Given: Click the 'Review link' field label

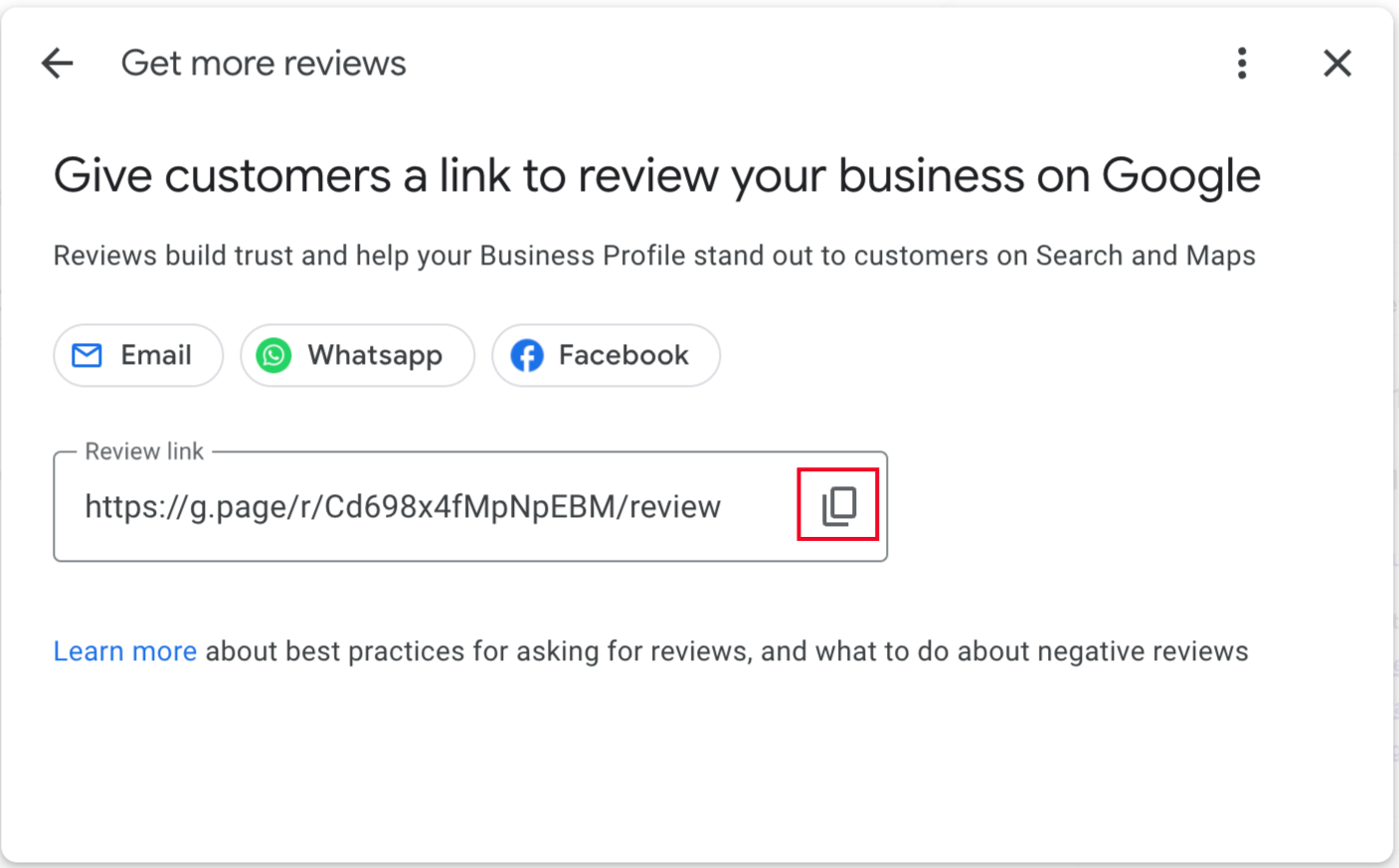Looking at the screenshot, I should 144,451.
